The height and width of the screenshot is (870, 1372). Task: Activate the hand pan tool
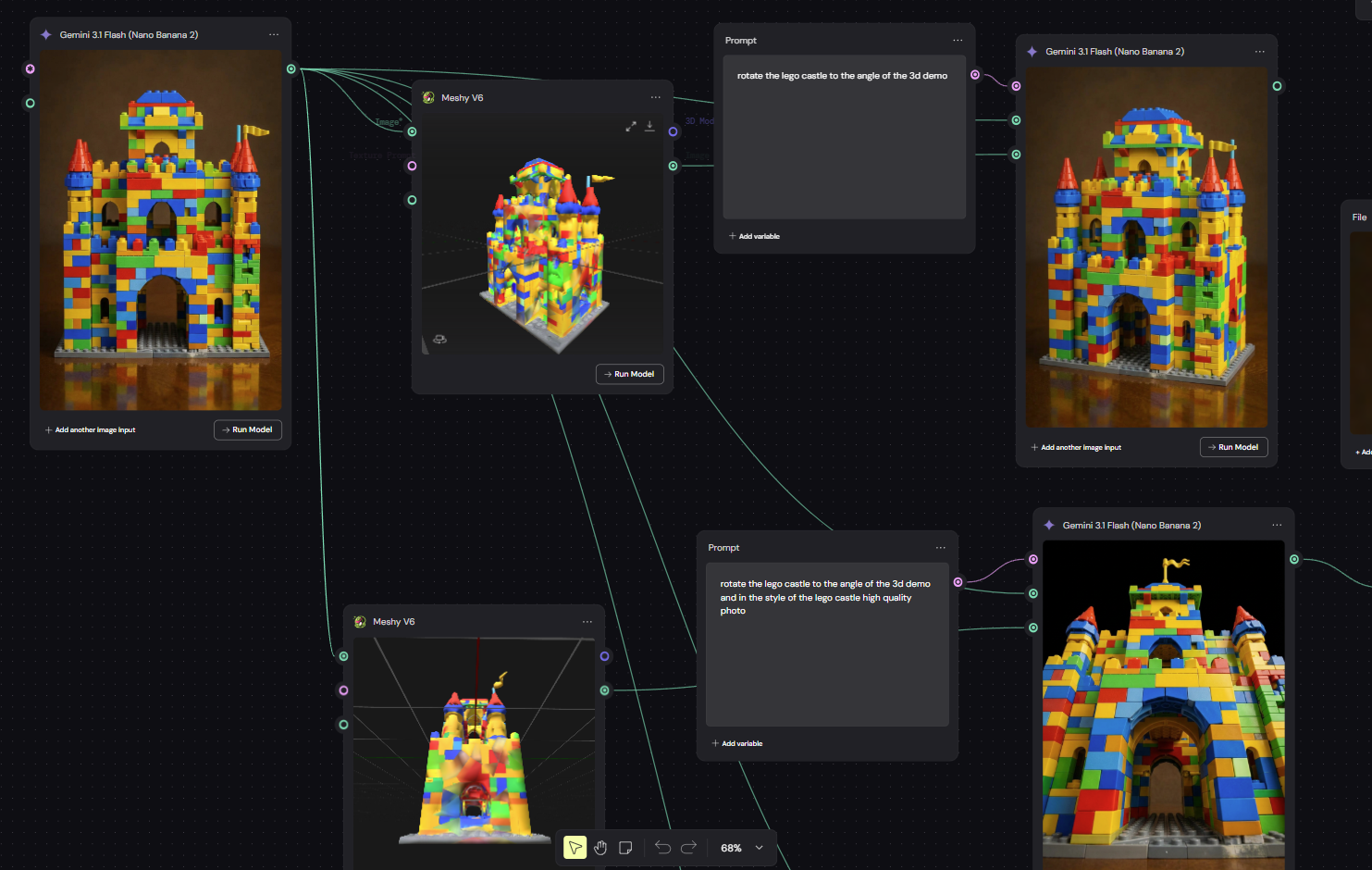[x=600, y=847]
